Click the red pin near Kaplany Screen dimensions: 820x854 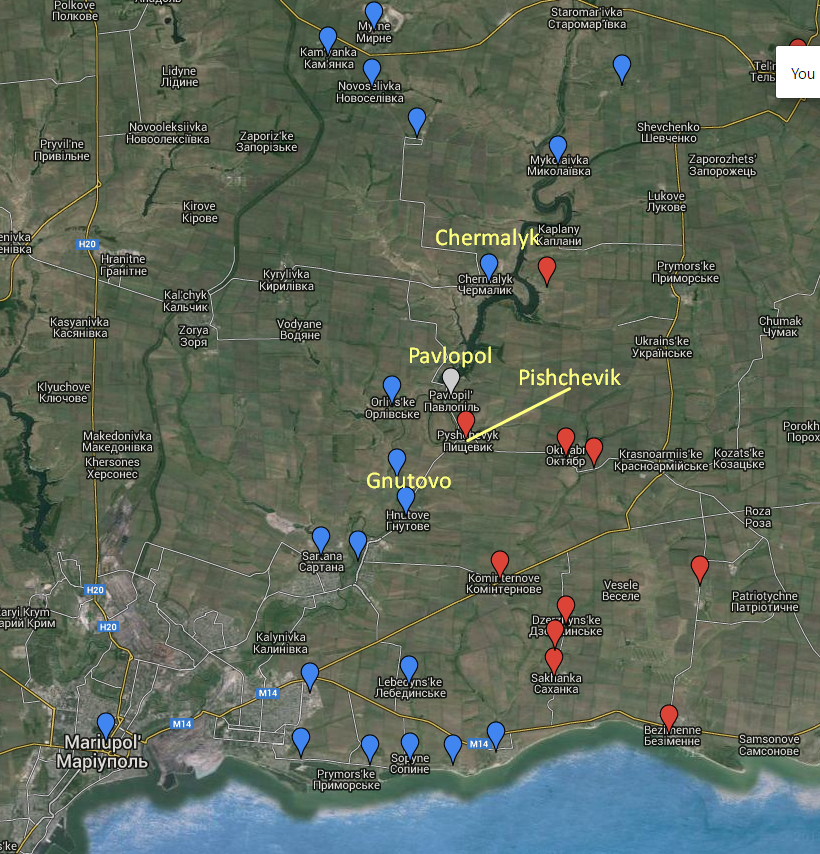pyautogui.click(x=547, y=268)
